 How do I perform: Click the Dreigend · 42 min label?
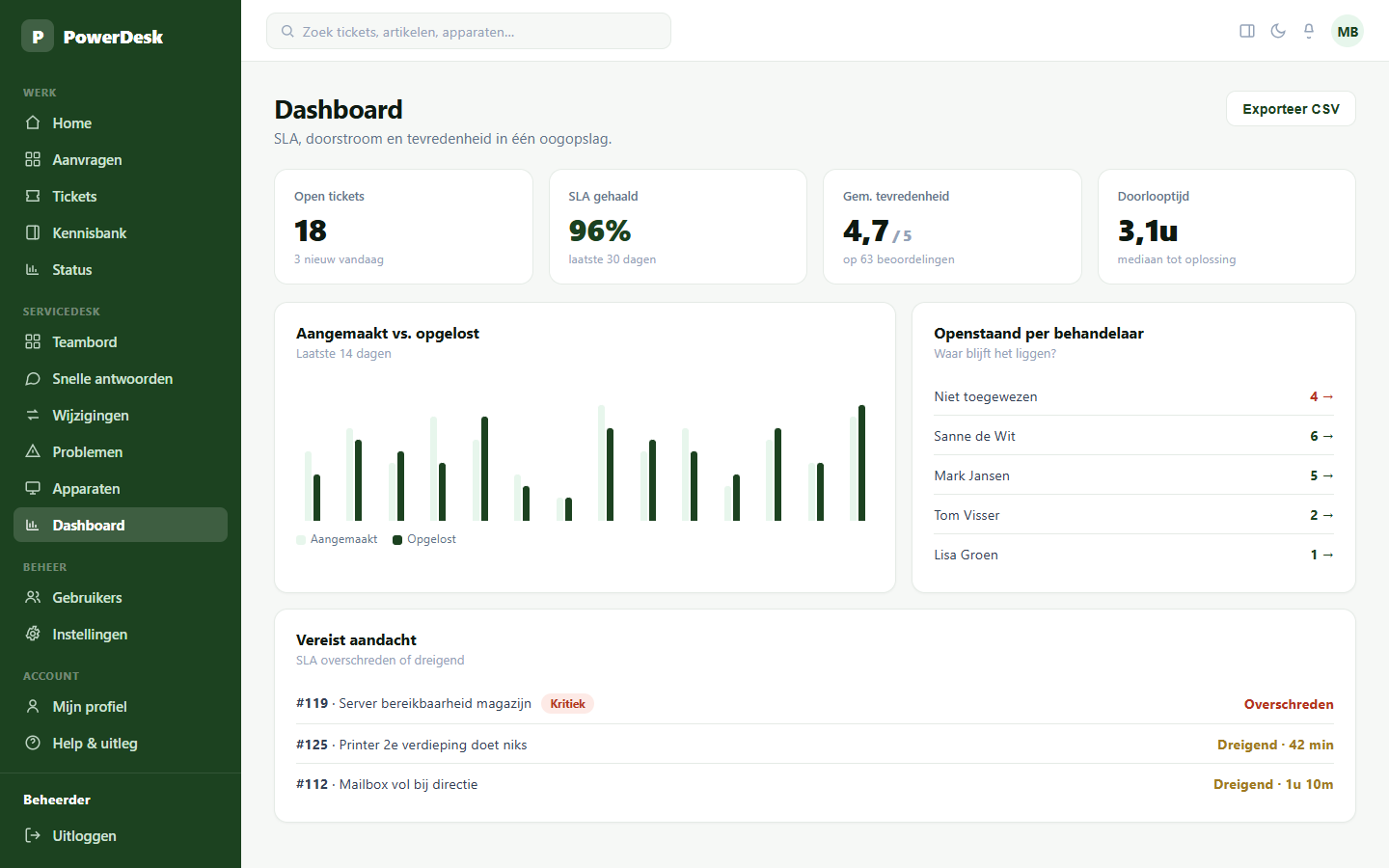pos(1275,745)
